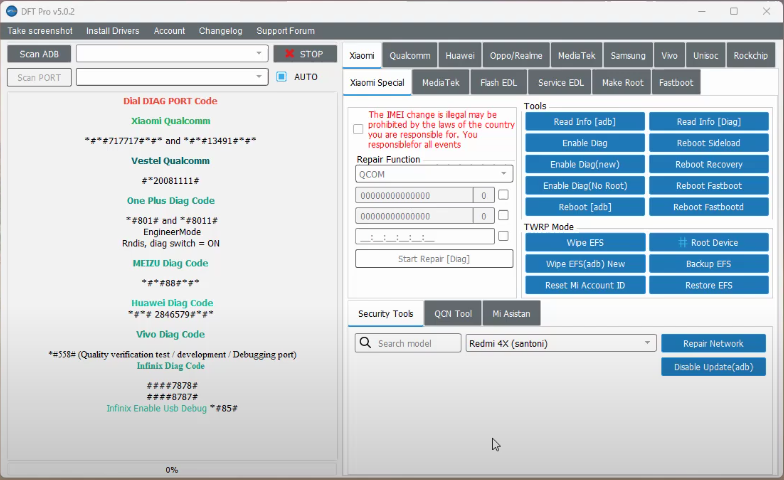Click the MAC address input field

(x=425, y=237)
